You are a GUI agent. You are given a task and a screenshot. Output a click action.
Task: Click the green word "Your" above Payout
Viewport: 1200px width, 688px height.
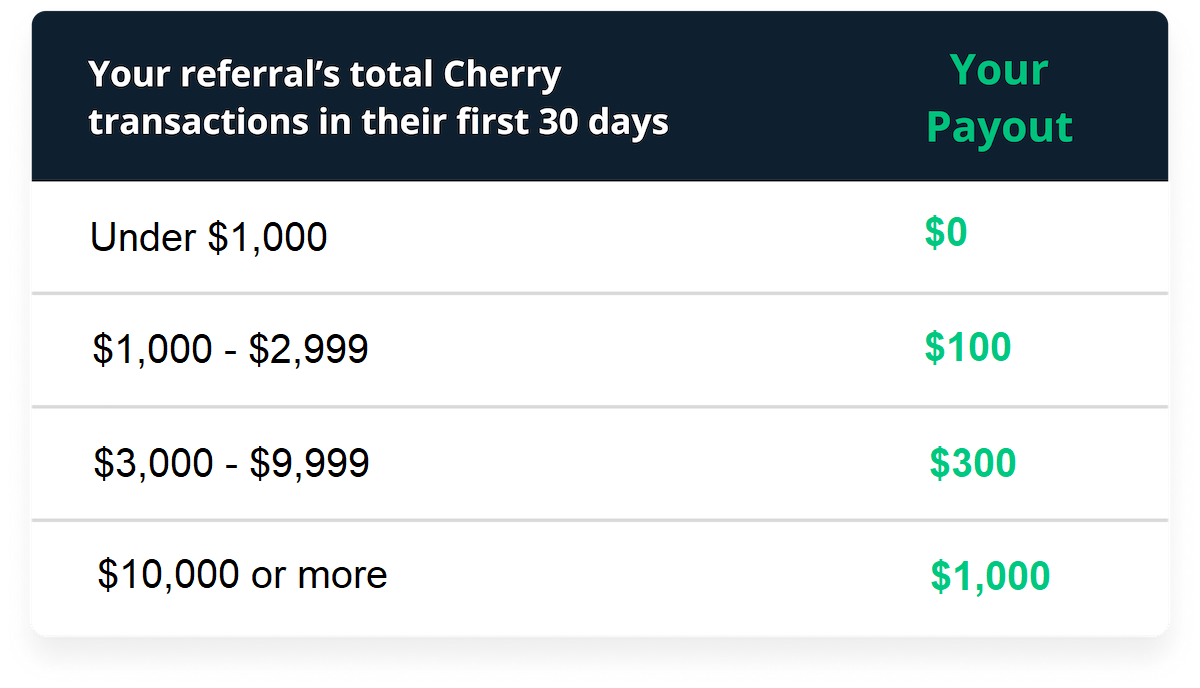tap(999, 70)
